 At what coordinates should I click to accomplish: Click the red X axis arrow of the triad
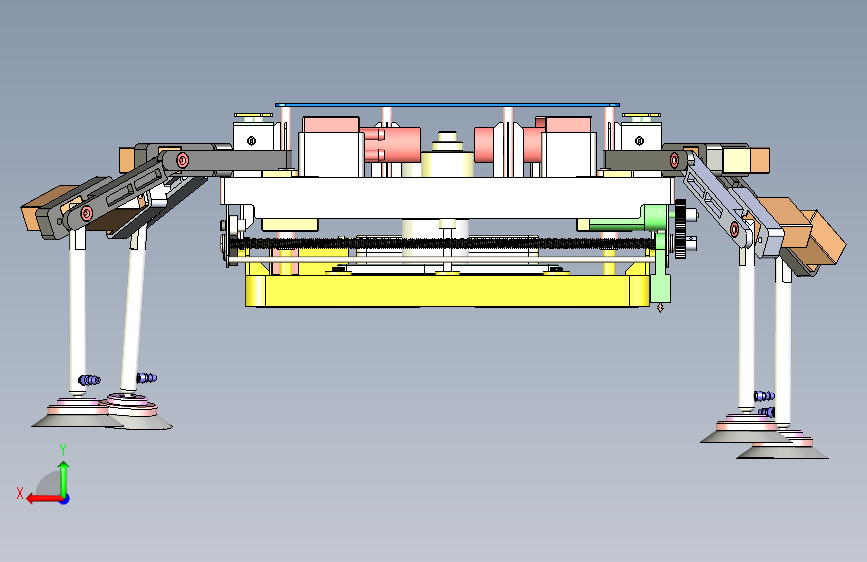(x=43, y=499)
